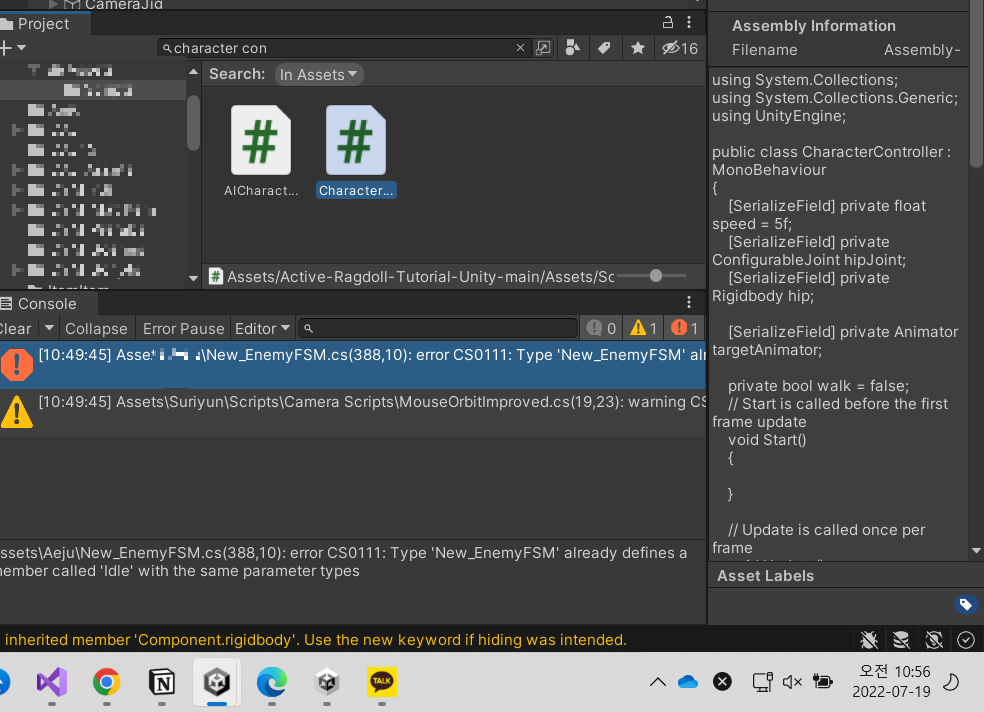Open Unity Editor taskbar icon

(217, 682)
